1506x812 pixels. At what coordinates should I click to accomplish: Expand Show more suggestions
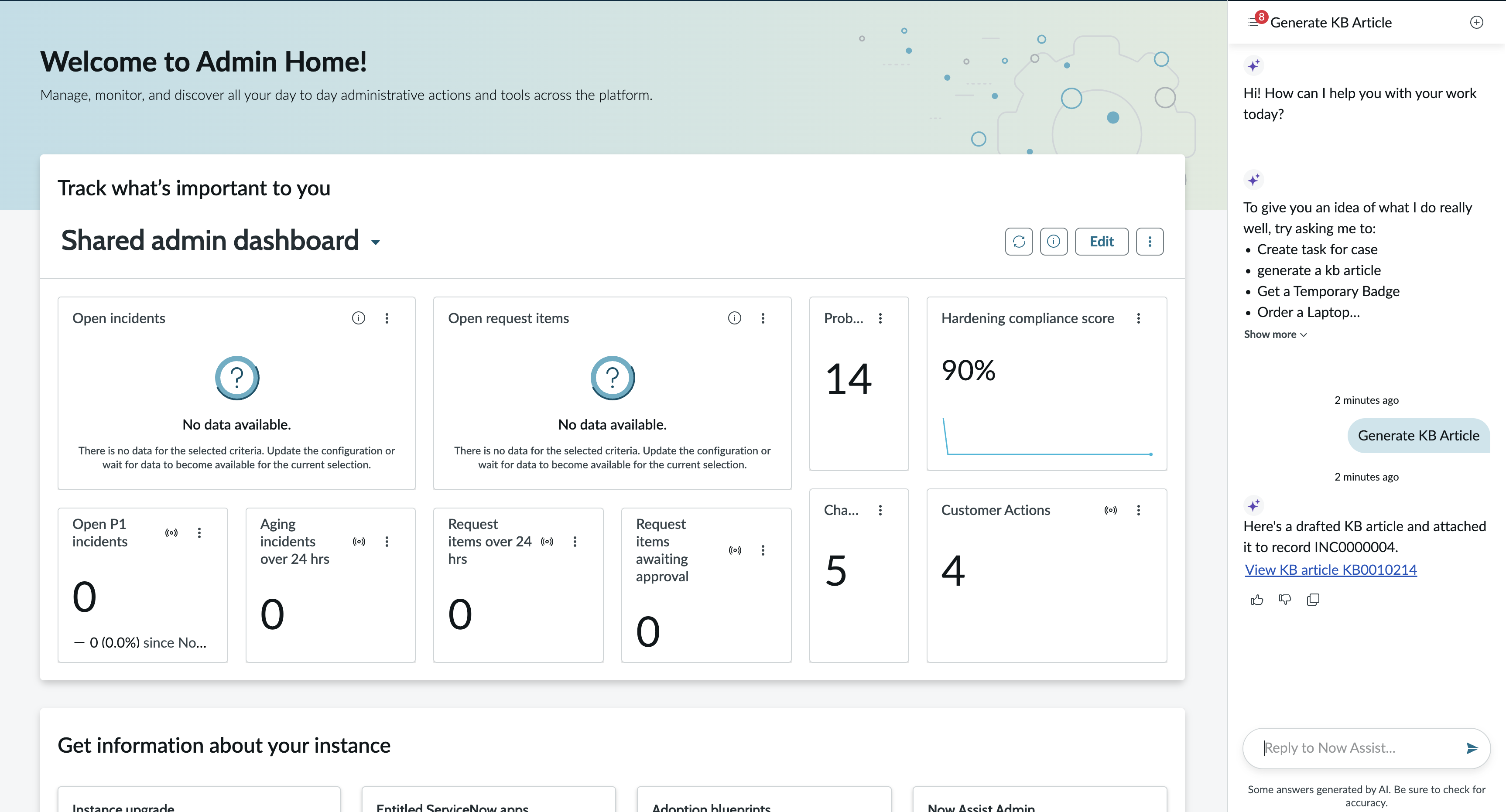(x=1275, y=334)
